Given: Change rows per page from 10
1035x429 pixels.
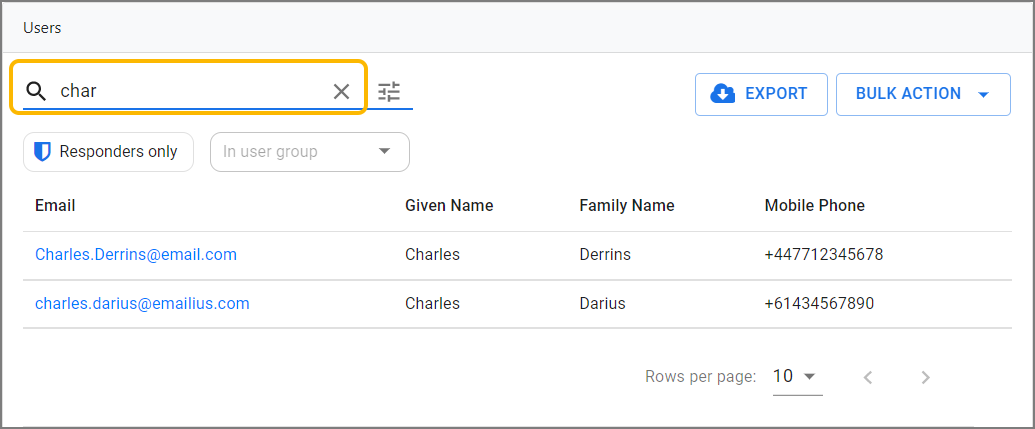Looking at the screenshot, I should click(x=797, y=378).
